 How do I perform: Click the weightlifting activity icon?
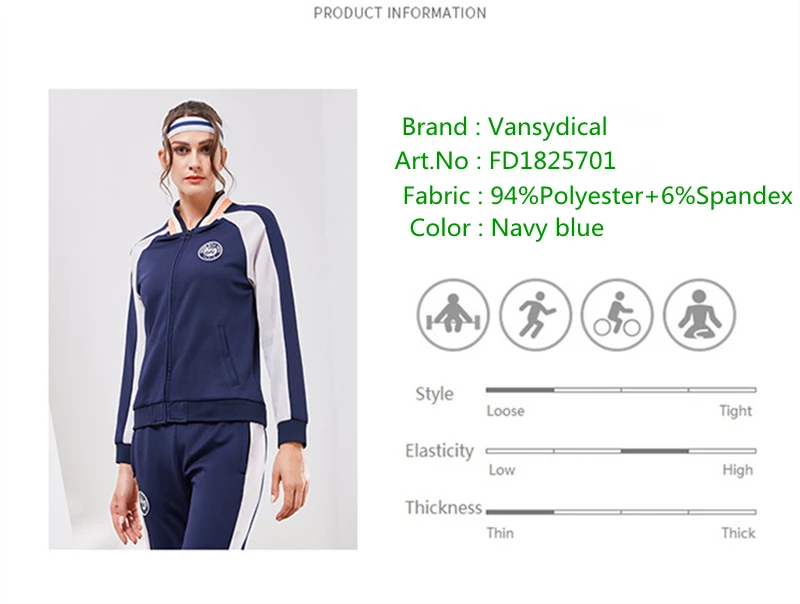coord(453,315)
